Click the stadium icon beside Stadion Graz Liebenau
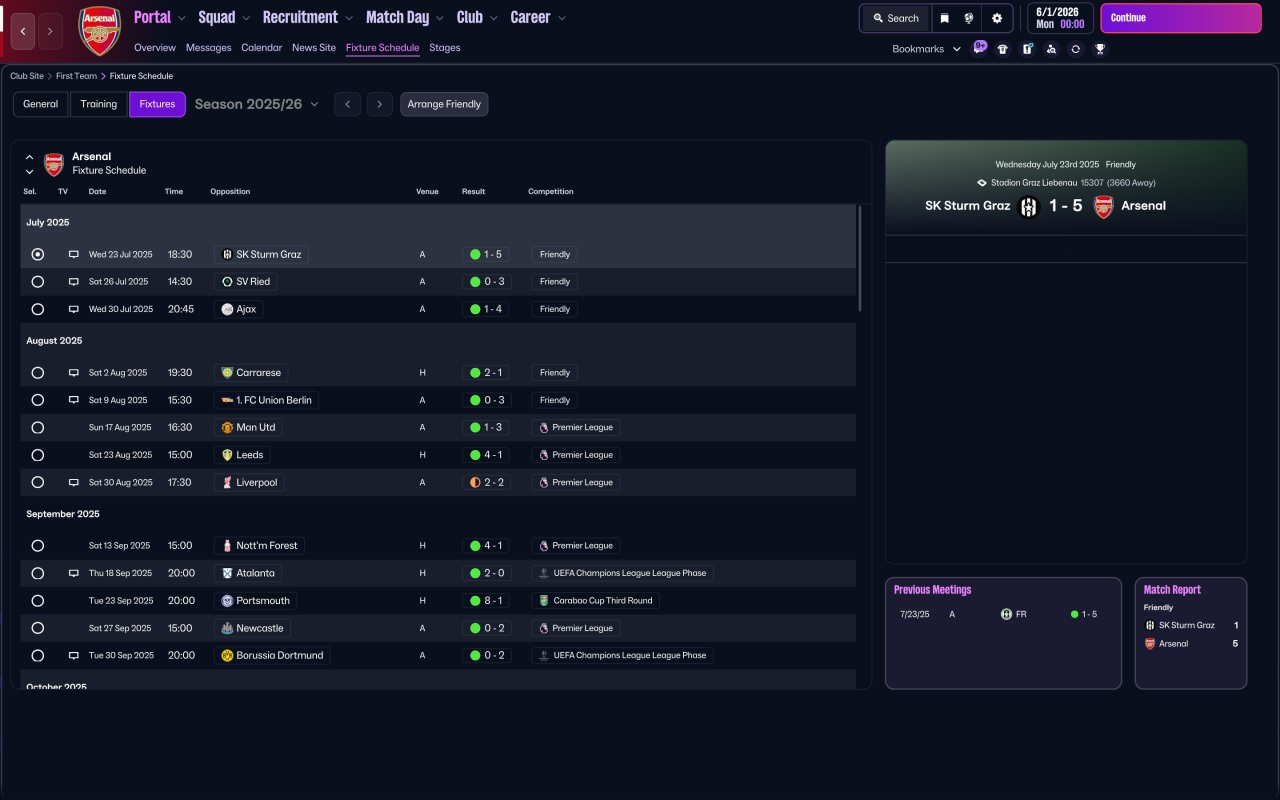 (x=982, y=183)
